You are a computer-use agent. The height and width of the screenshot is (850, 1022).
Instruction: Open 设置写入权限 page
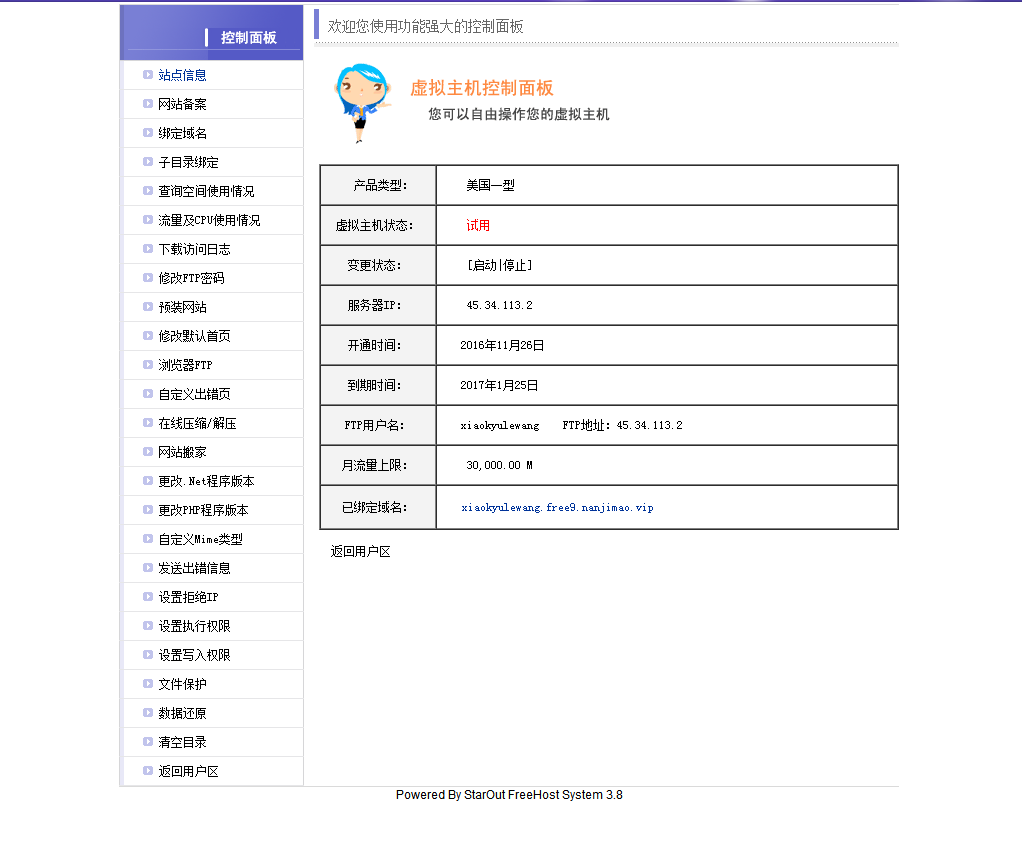194,655
